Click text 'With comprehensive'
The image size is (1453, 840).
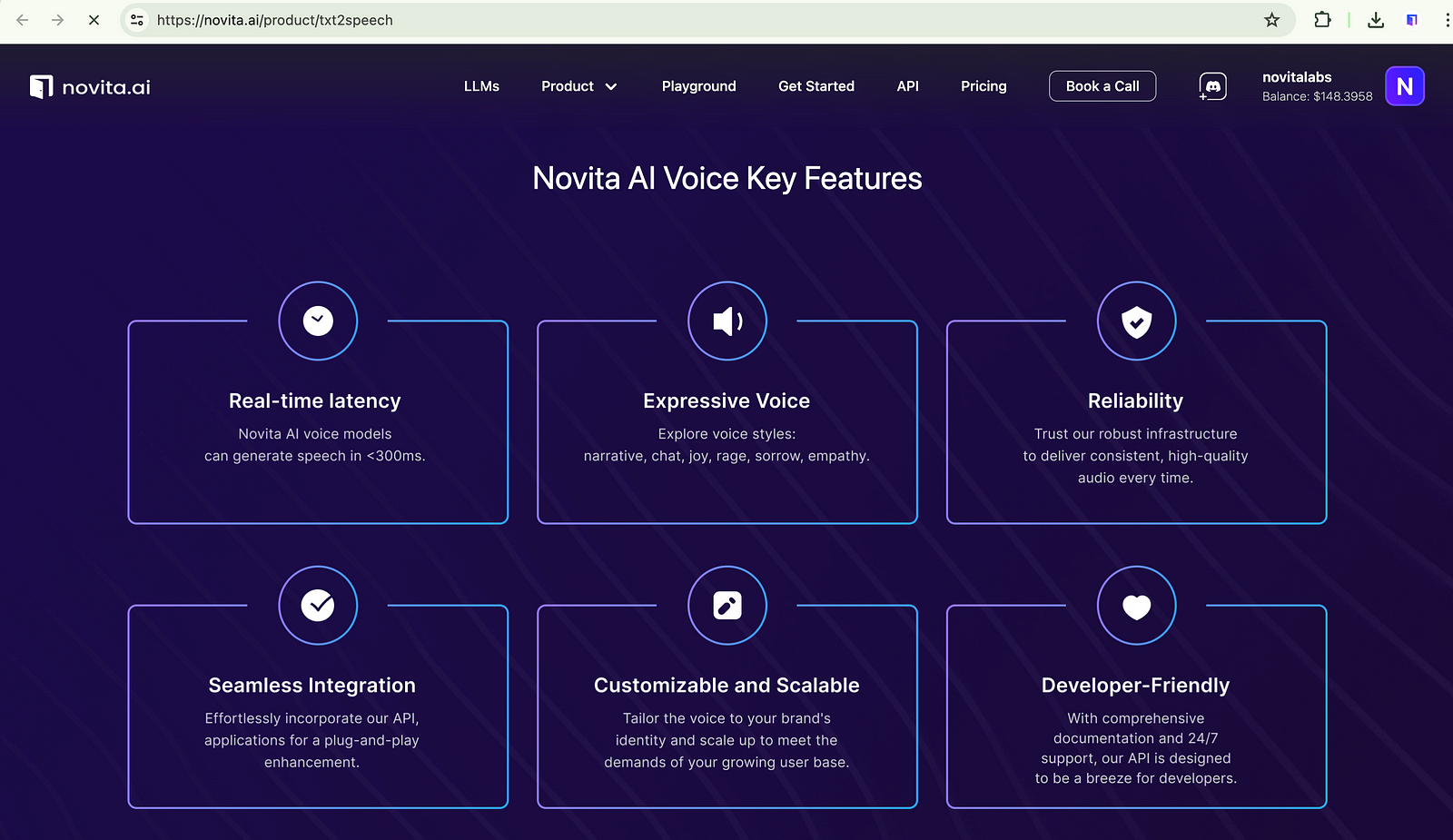point(1136,718)
